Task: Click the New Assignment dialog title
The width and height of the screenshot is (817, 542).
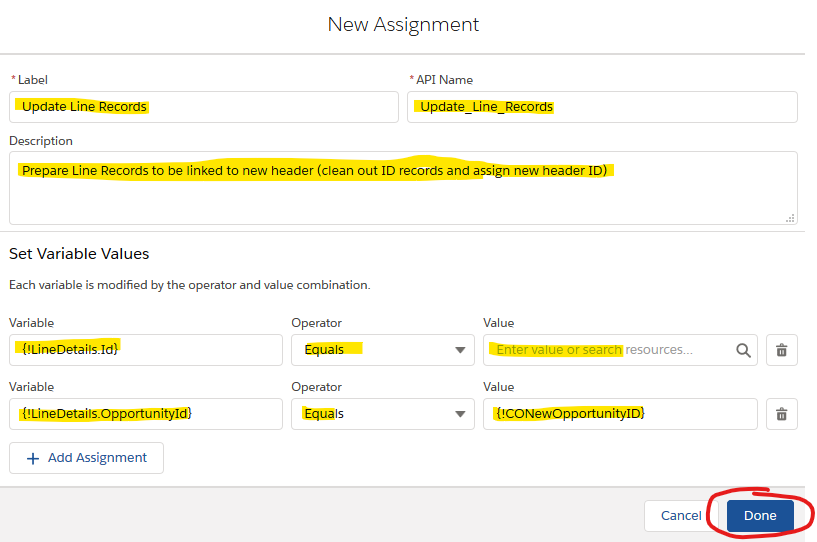Action: [x=403, y=24]
